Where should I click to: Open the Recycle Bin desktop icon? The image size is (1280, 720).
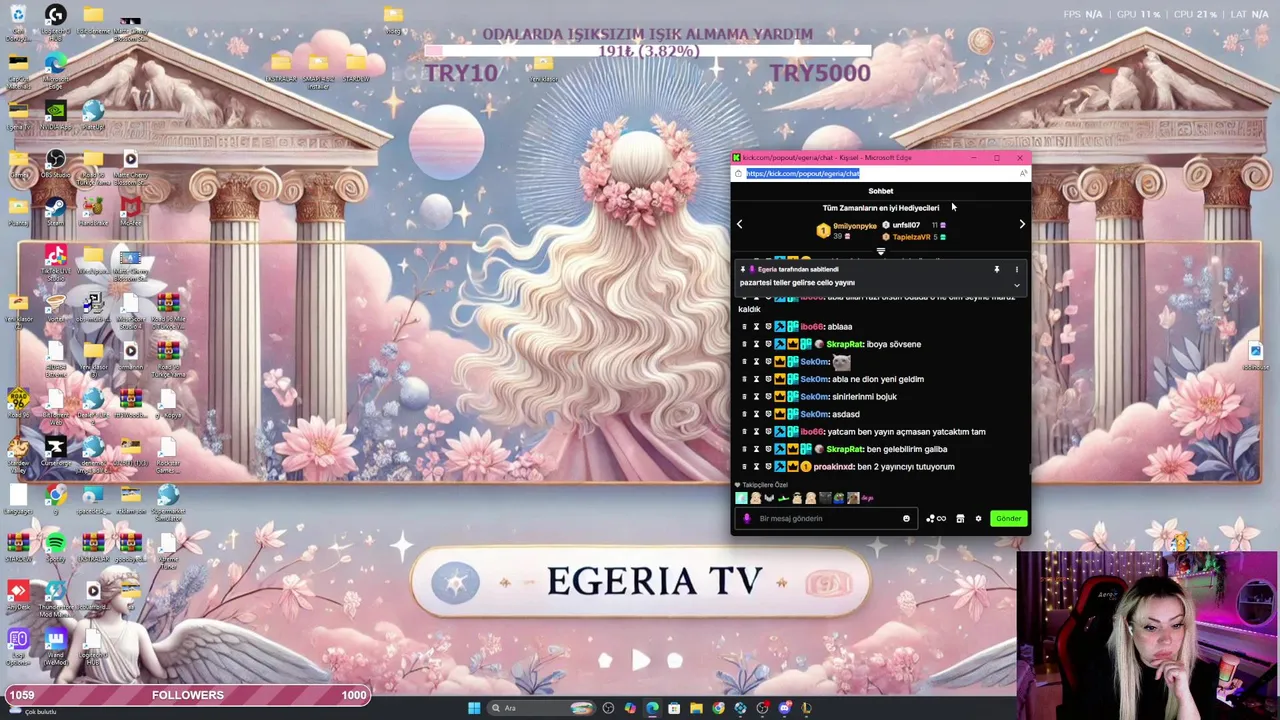point(17,22)
